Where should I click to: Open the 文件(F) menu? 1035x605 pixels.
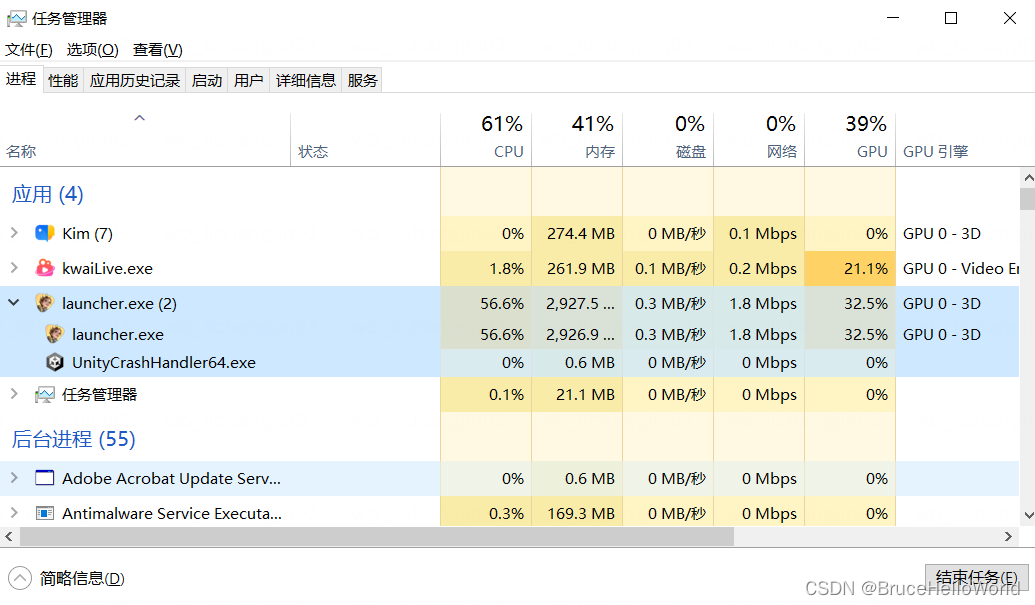pyautogui.click(x=29, y=49)
